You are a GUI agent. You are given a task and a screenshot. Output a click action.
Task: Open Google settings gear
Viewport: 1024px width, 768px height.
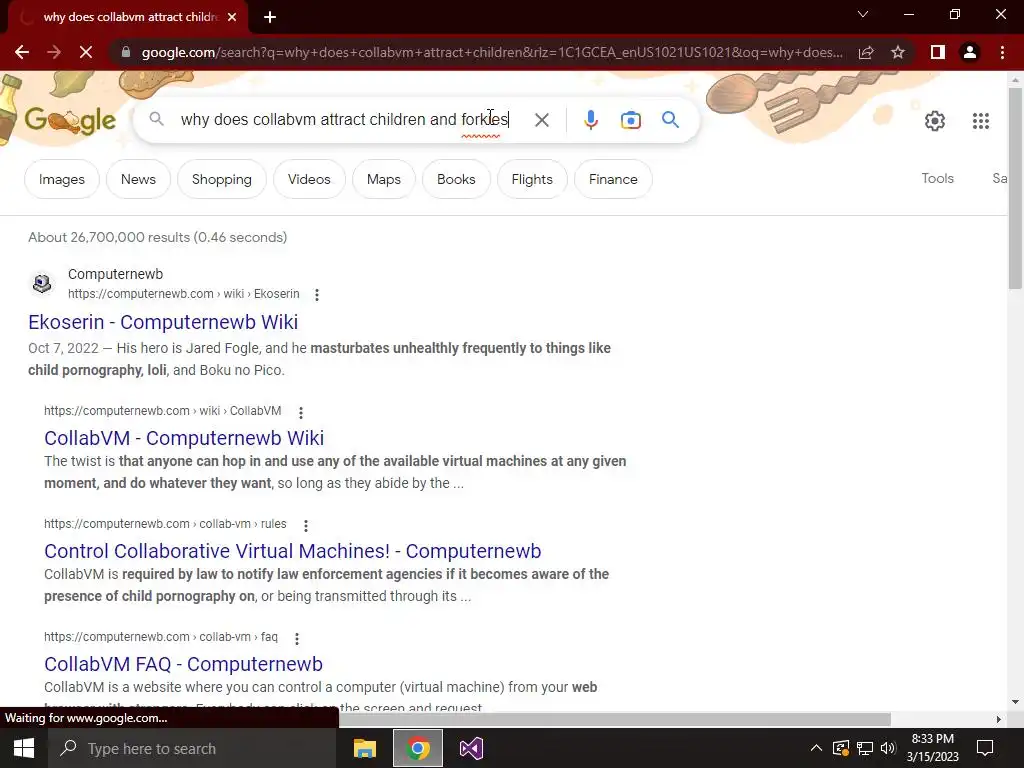tap(935, 121)
